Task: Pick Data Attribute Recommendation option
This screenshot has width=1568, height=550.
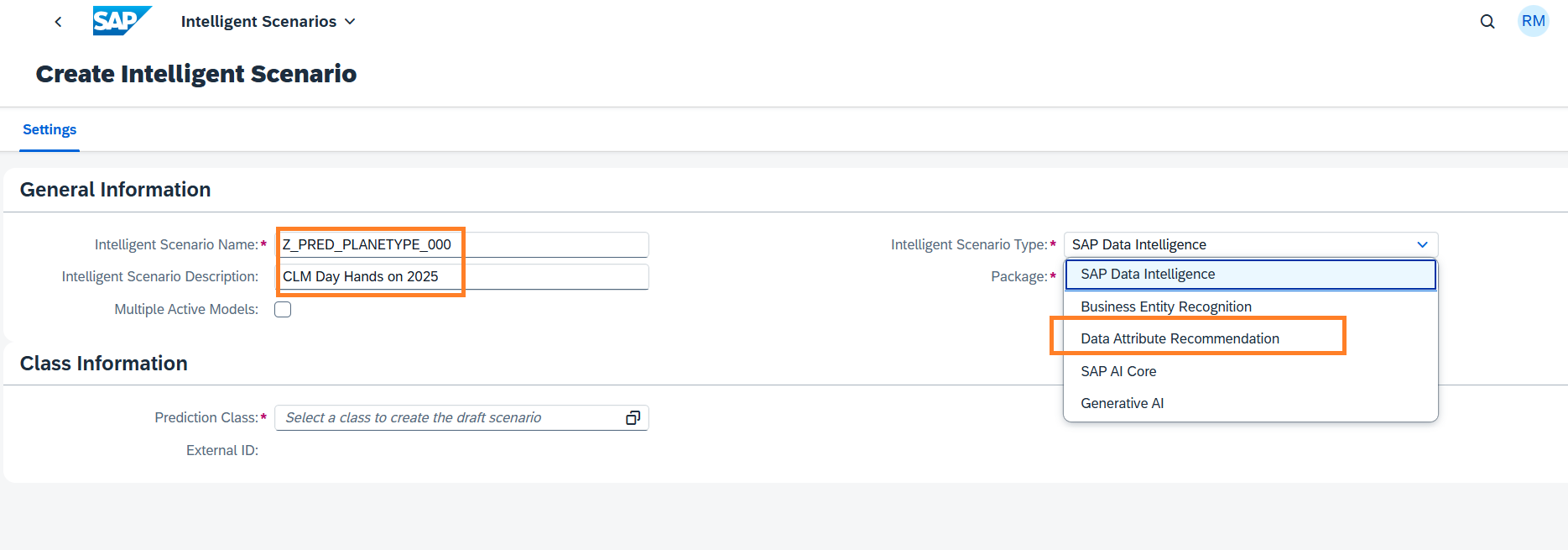Action: pos(1180,339)
